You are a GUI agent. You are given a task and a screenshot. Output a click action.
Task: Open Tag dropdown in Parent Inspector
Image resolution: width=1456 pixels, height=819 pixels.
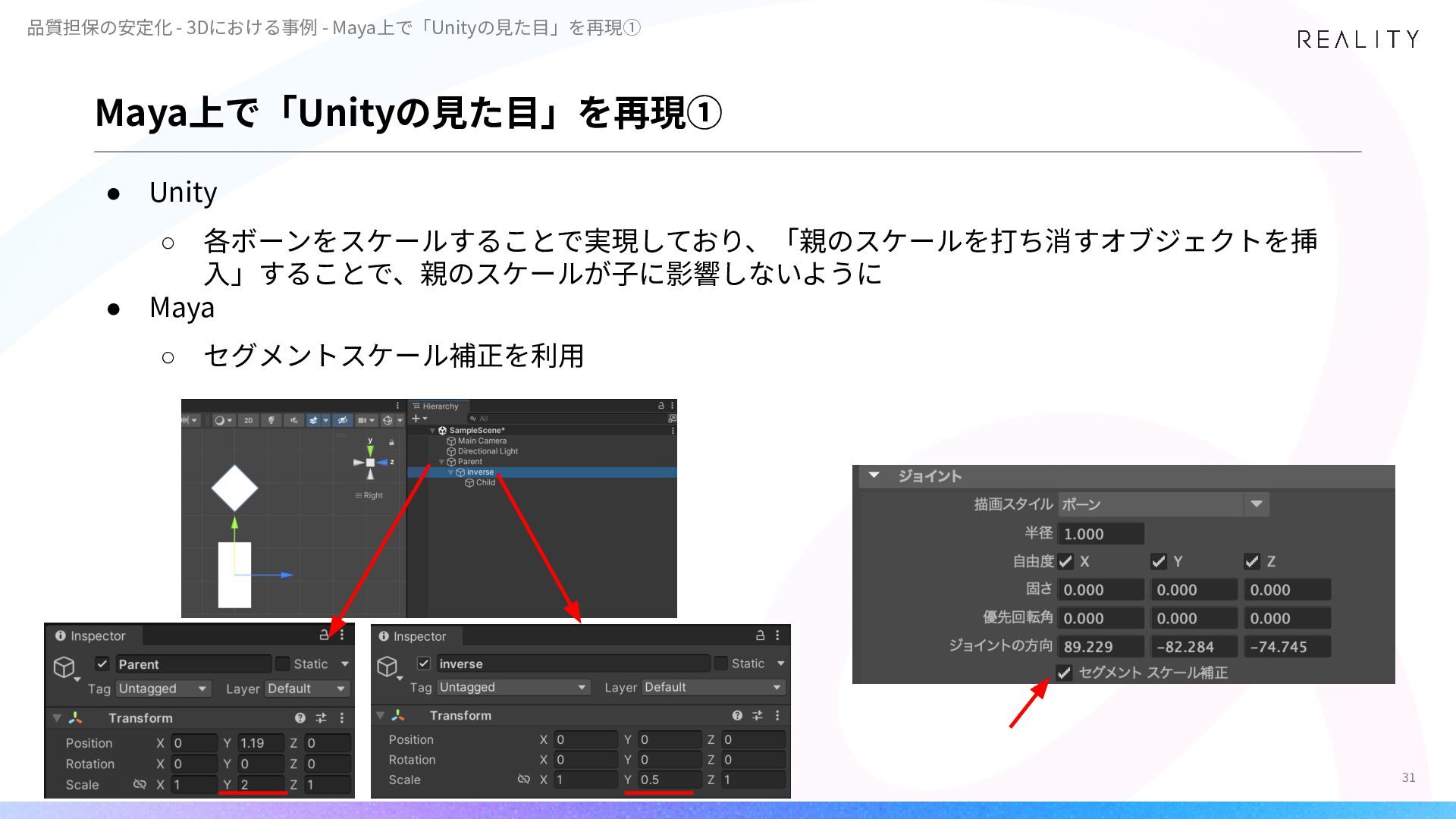click(x=163, y=689)
